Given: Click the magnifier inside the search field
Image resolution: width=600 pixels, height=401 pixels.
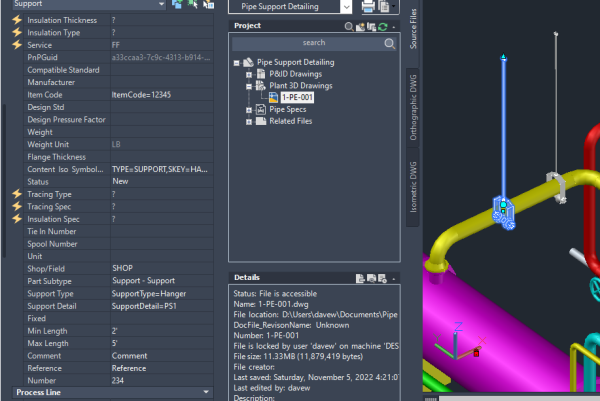Looking at the screenshot, I should 390,43.
